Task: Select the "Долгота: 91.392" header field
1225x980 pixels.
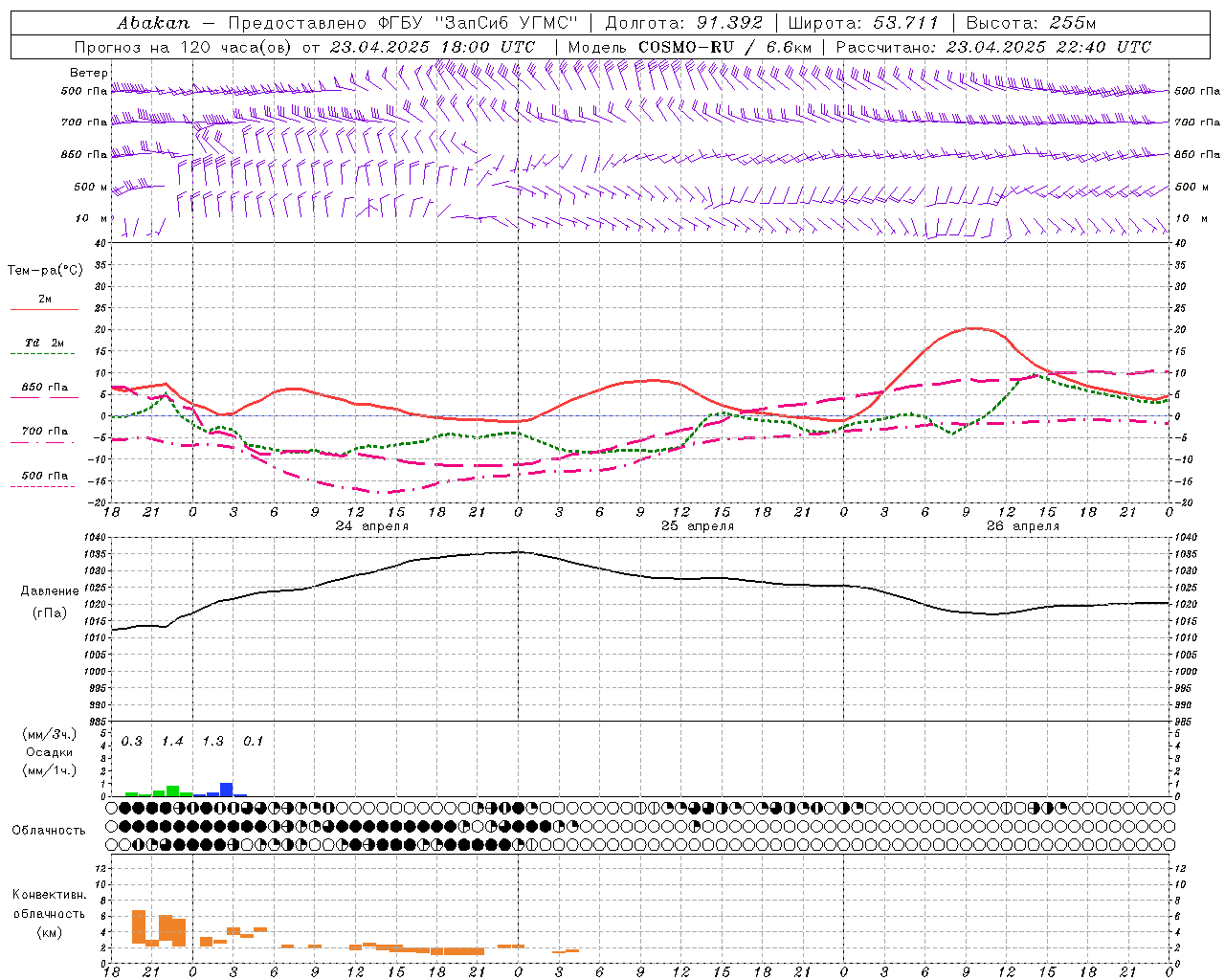Action: [684, 23]
